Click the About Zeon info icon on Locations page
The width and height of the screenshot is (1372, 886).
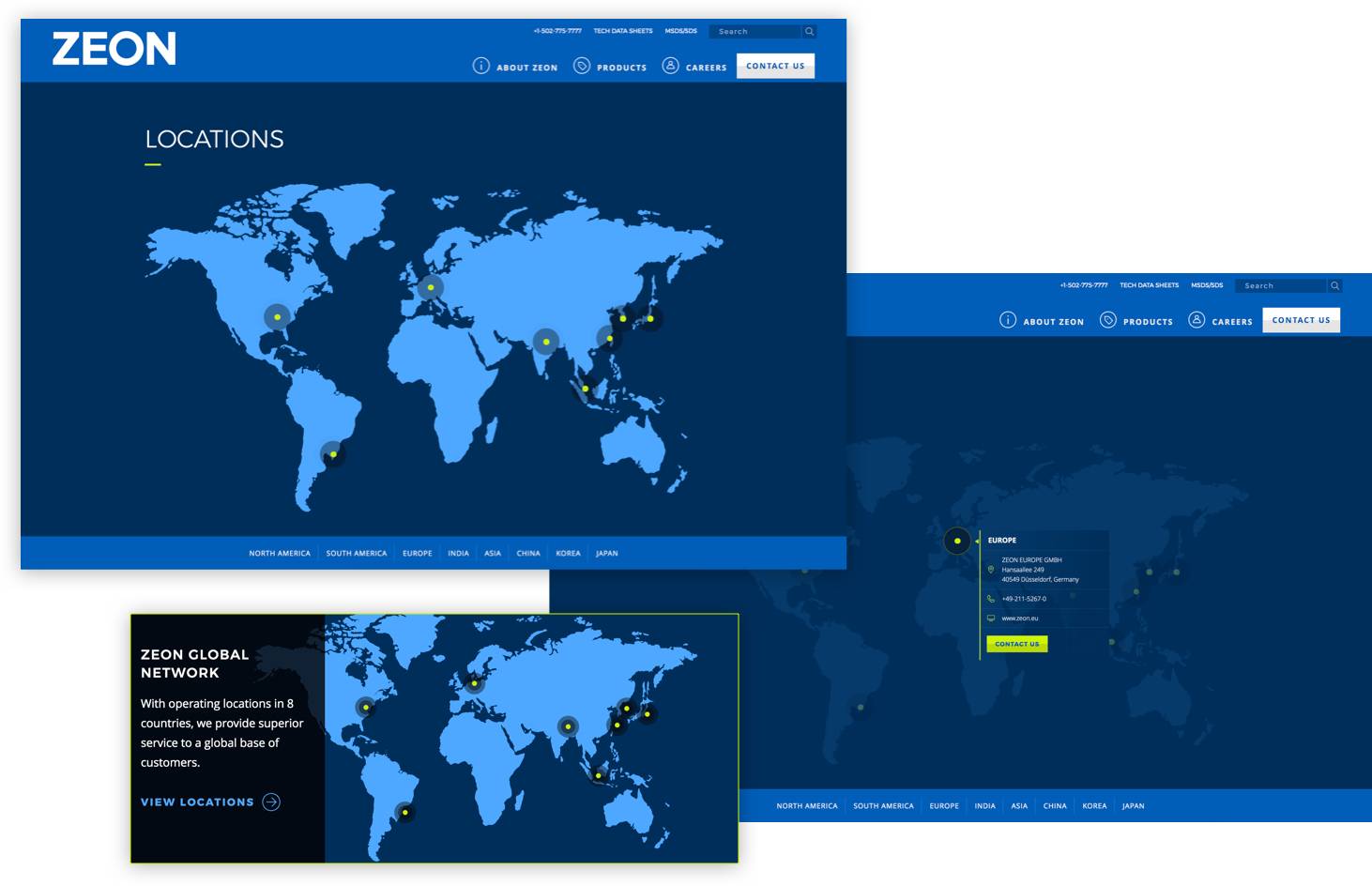pyautogui.click(x=480, y=66)
